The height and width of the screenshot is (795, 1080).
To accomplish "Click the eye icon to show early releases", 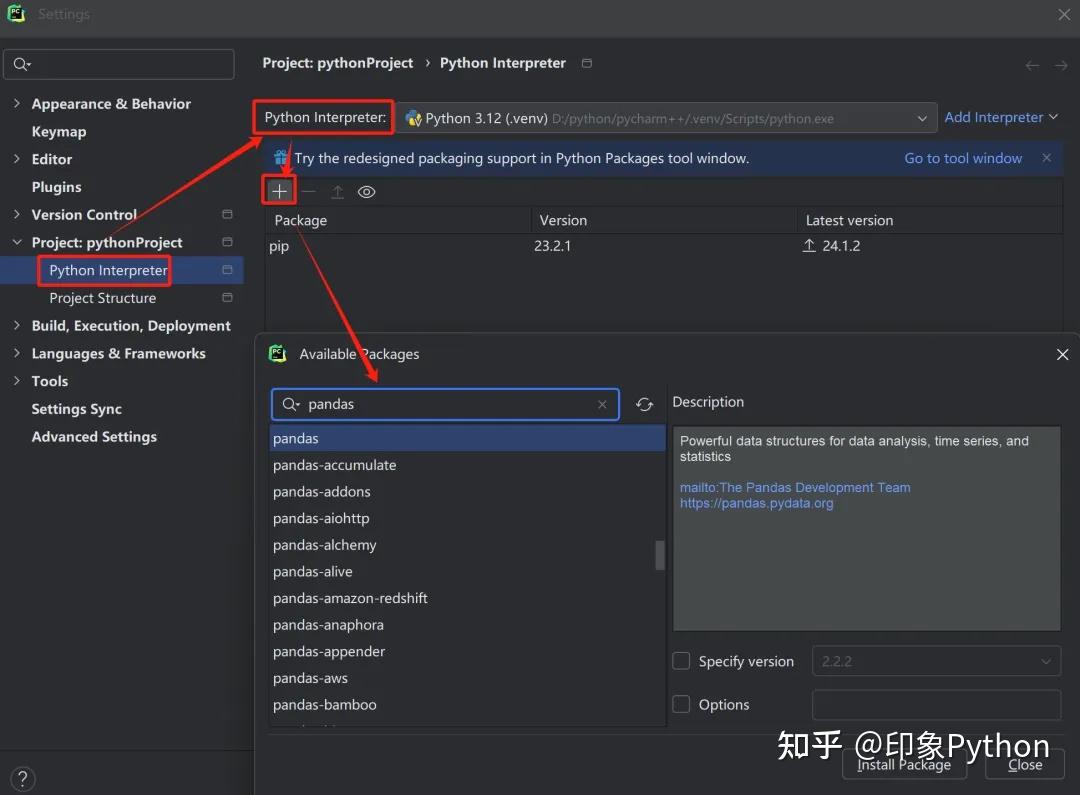I will click(x=367, y=192).
